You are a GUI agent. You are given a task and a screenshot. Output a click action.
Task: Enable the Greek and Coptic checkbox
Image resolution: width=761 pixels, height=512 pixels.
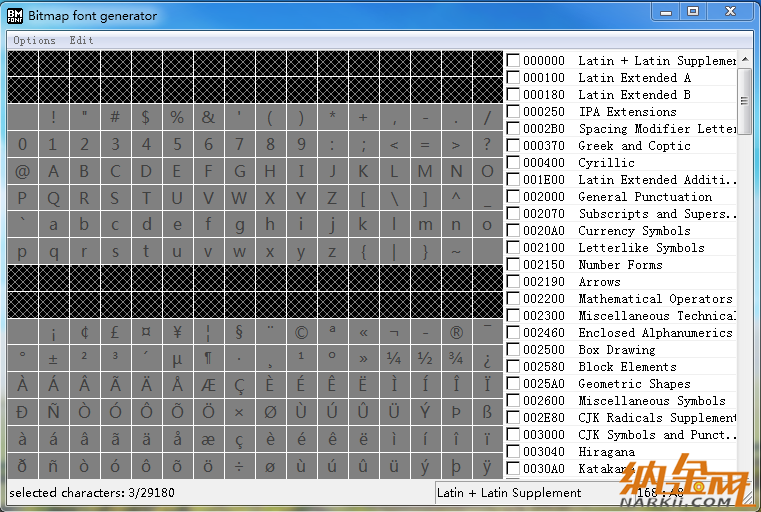tap(513, 146)
